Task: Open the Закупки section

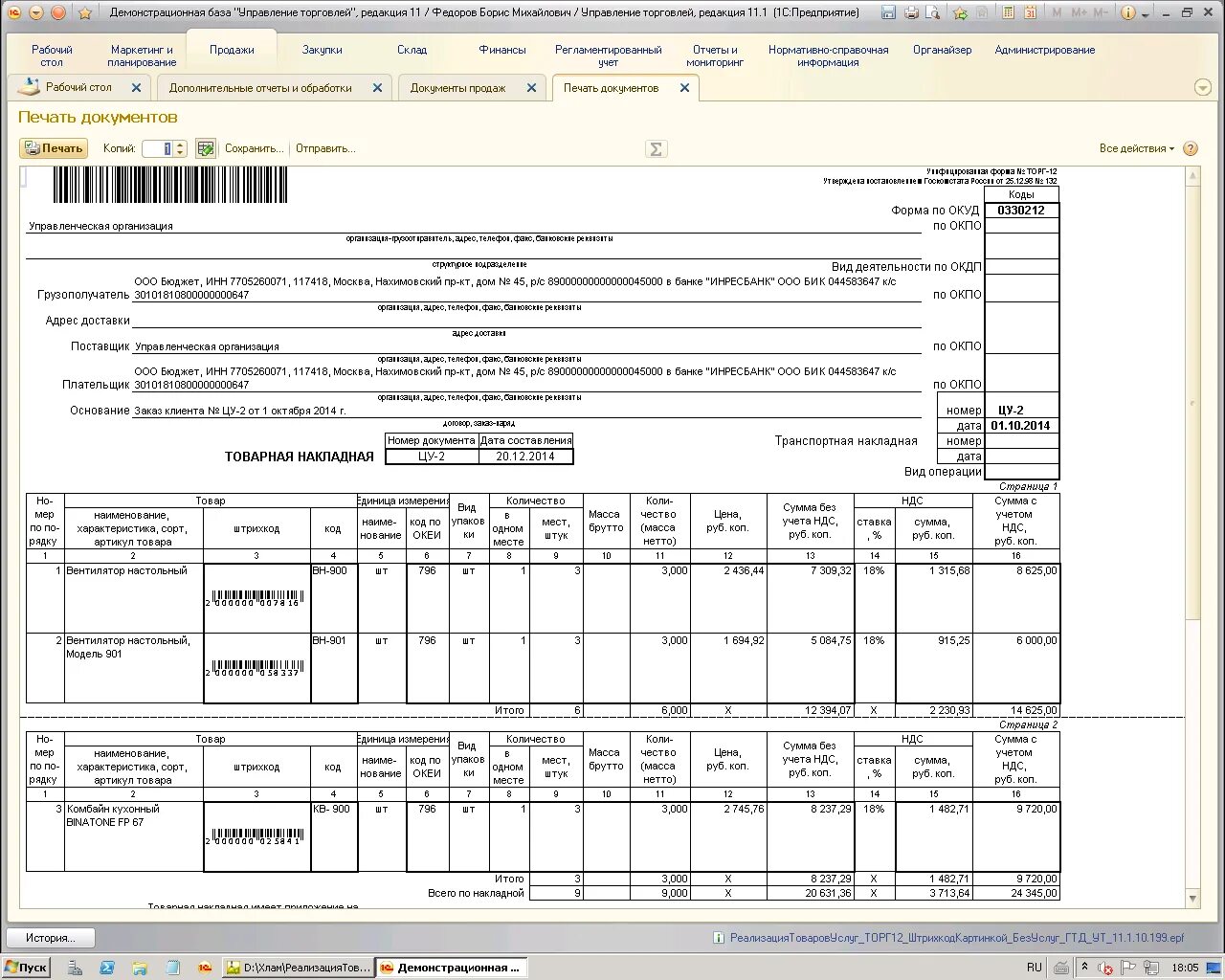Action: point(323,50)
